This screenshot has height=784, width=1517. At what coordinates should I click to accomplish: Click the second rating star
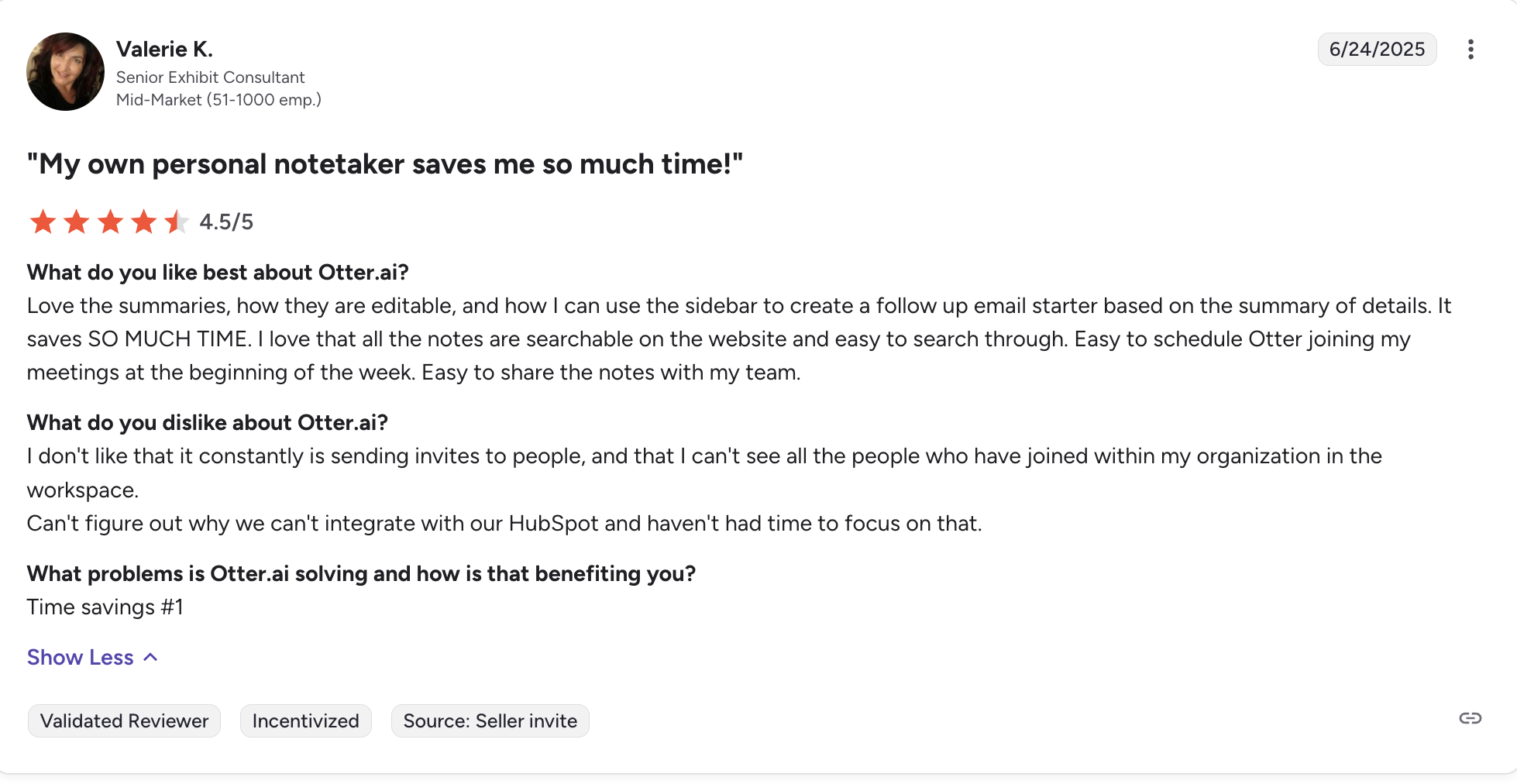(x=77, y=222)
